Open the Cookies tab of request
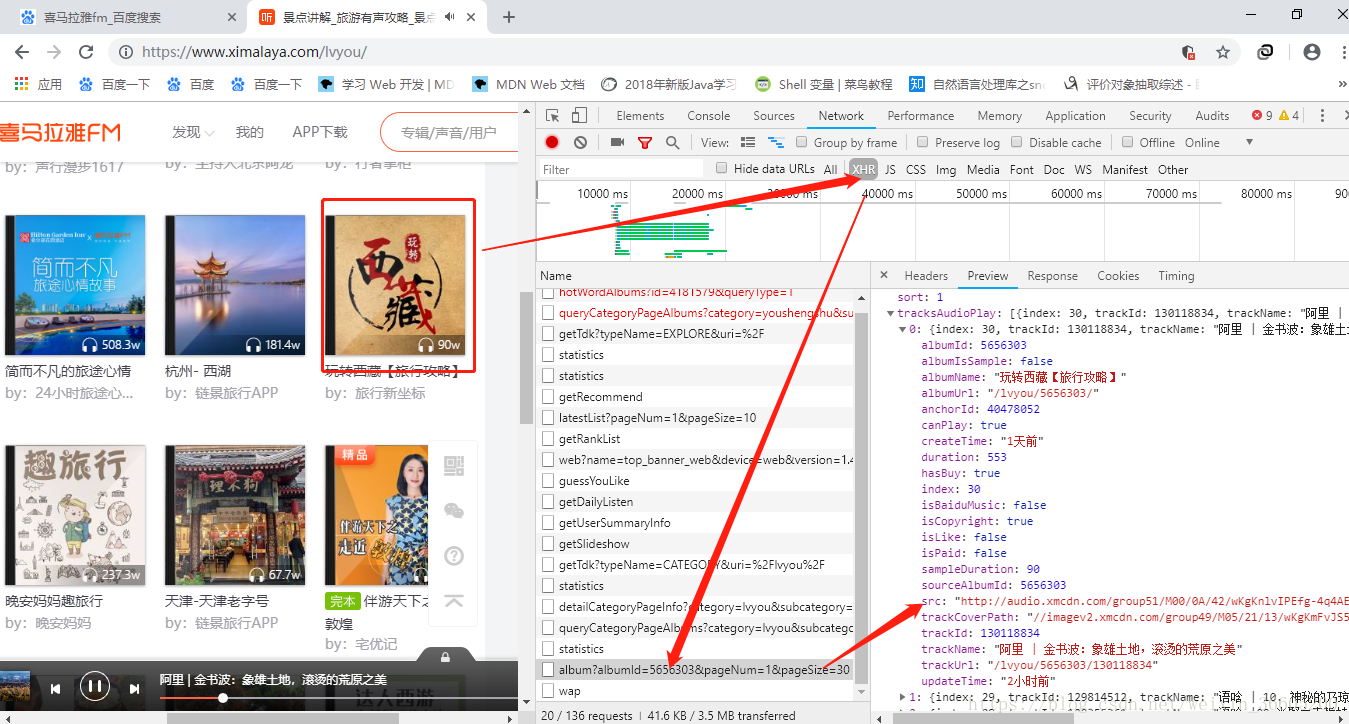 [x=1118, y=276]
